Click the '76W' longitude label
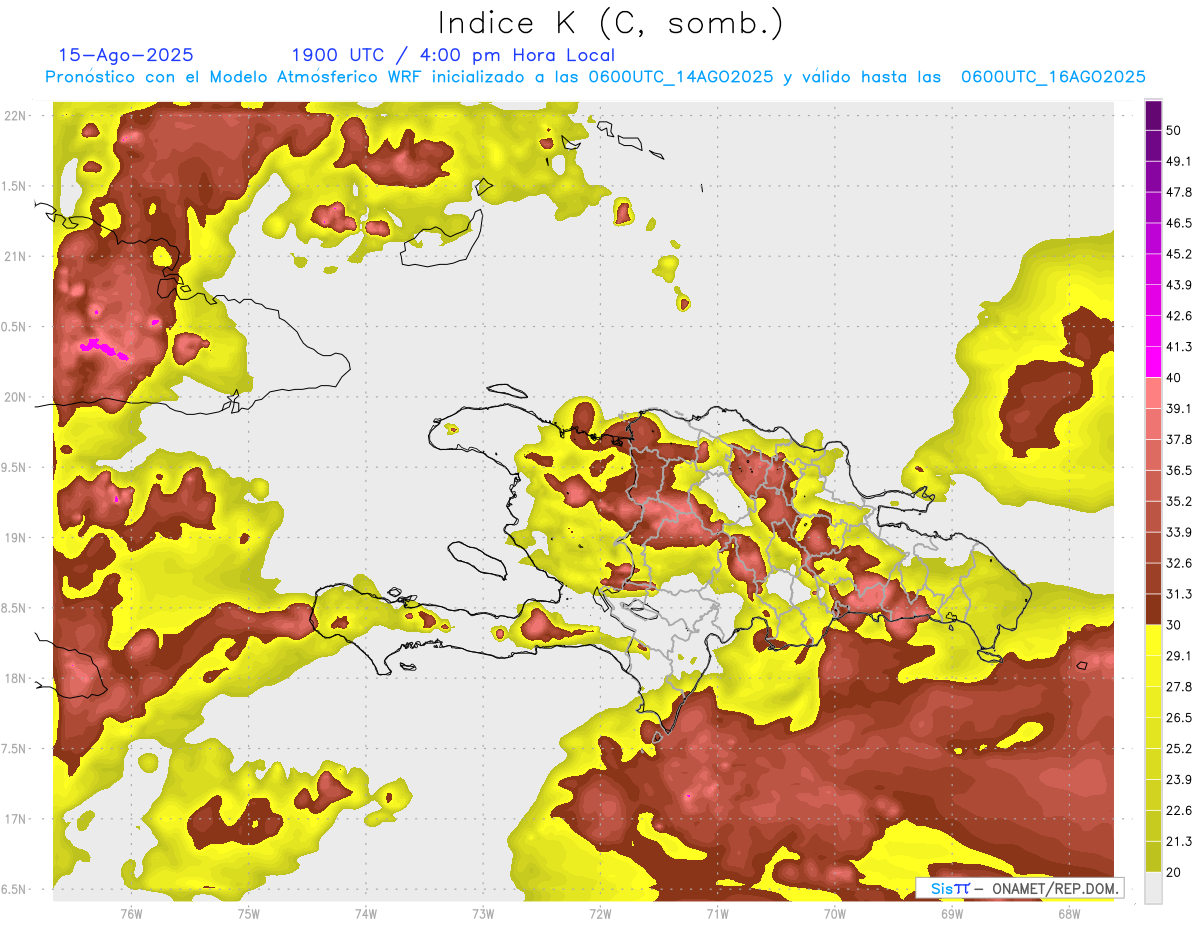The width and height of the screenshot is (1200, 927). click(x=131, y=914)
